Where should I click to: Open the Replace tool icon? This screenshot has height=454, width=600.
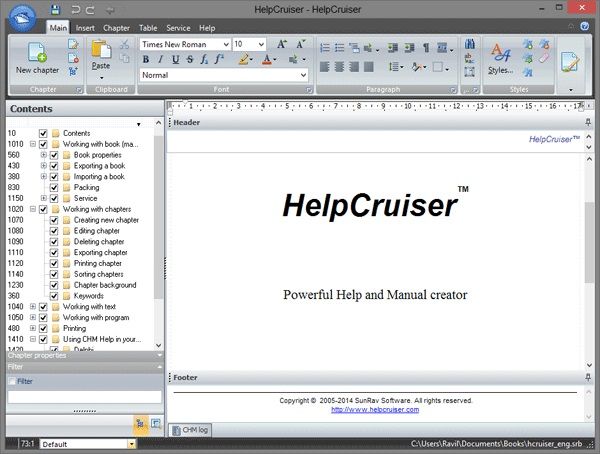(x=470, y=58)
